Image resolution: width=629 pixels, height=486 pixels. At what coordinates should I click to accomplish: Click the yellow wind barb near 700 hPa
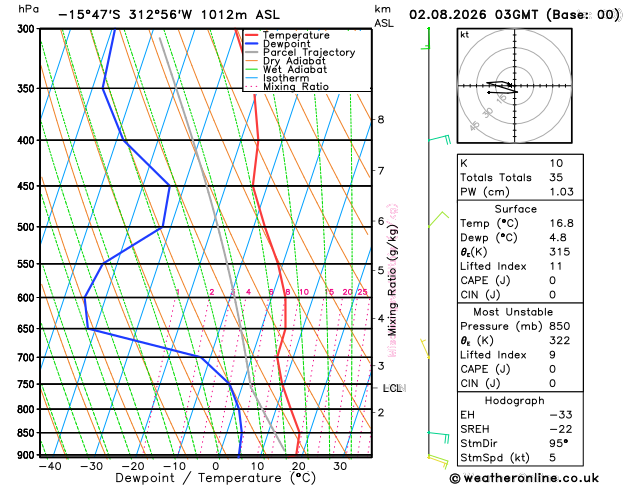pyautogui.click(x=425, y=348)
